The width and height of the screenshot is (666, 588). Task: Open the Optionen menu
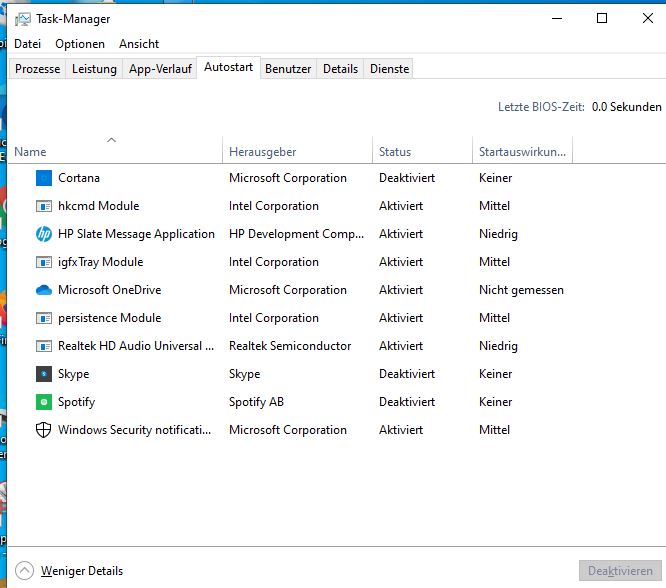[80, 44]
